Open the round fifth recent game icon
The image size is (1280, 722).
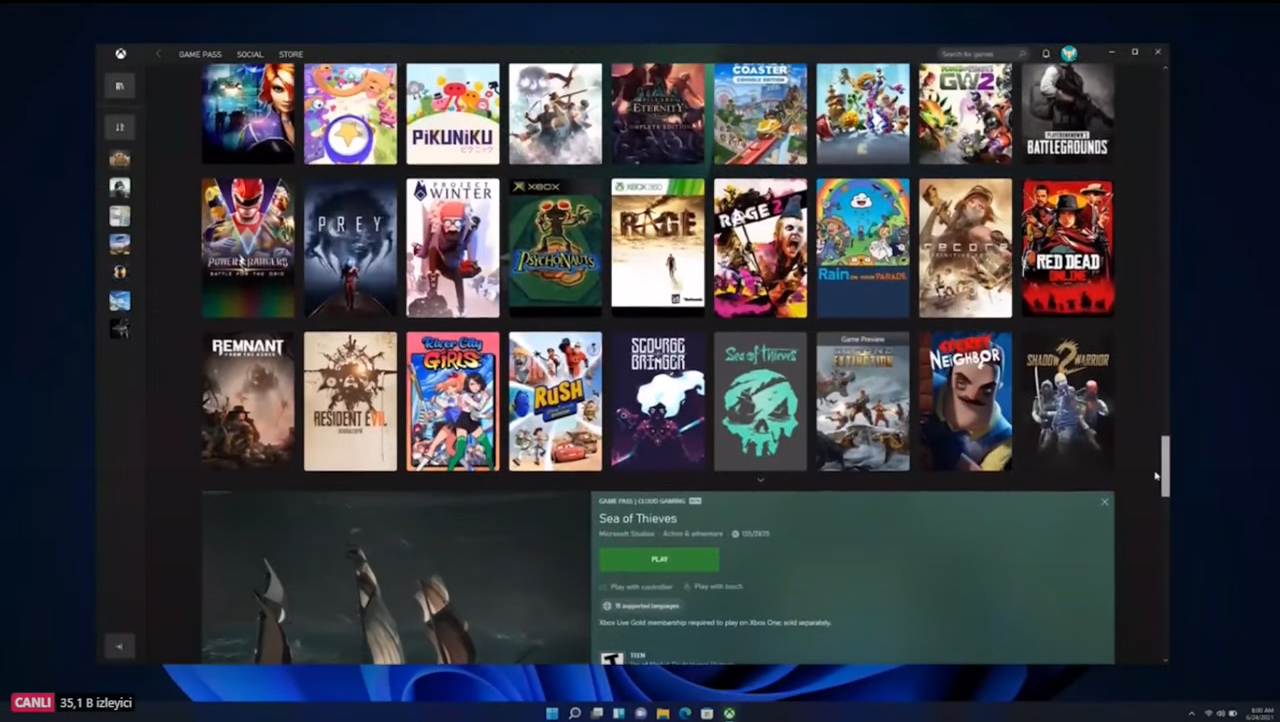120,271
